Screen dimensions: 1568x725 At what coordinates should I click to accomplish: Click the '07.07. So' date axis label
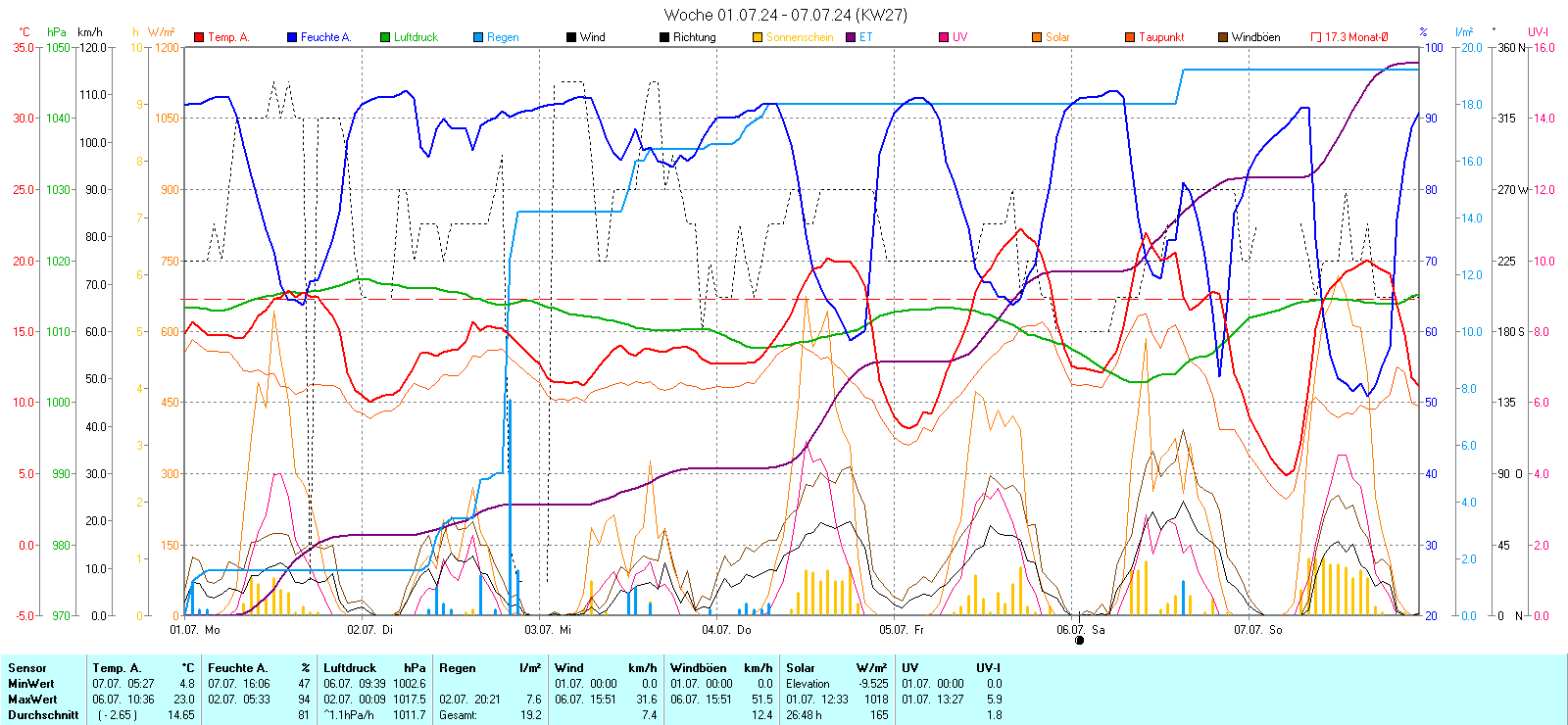click(1258, 630)
